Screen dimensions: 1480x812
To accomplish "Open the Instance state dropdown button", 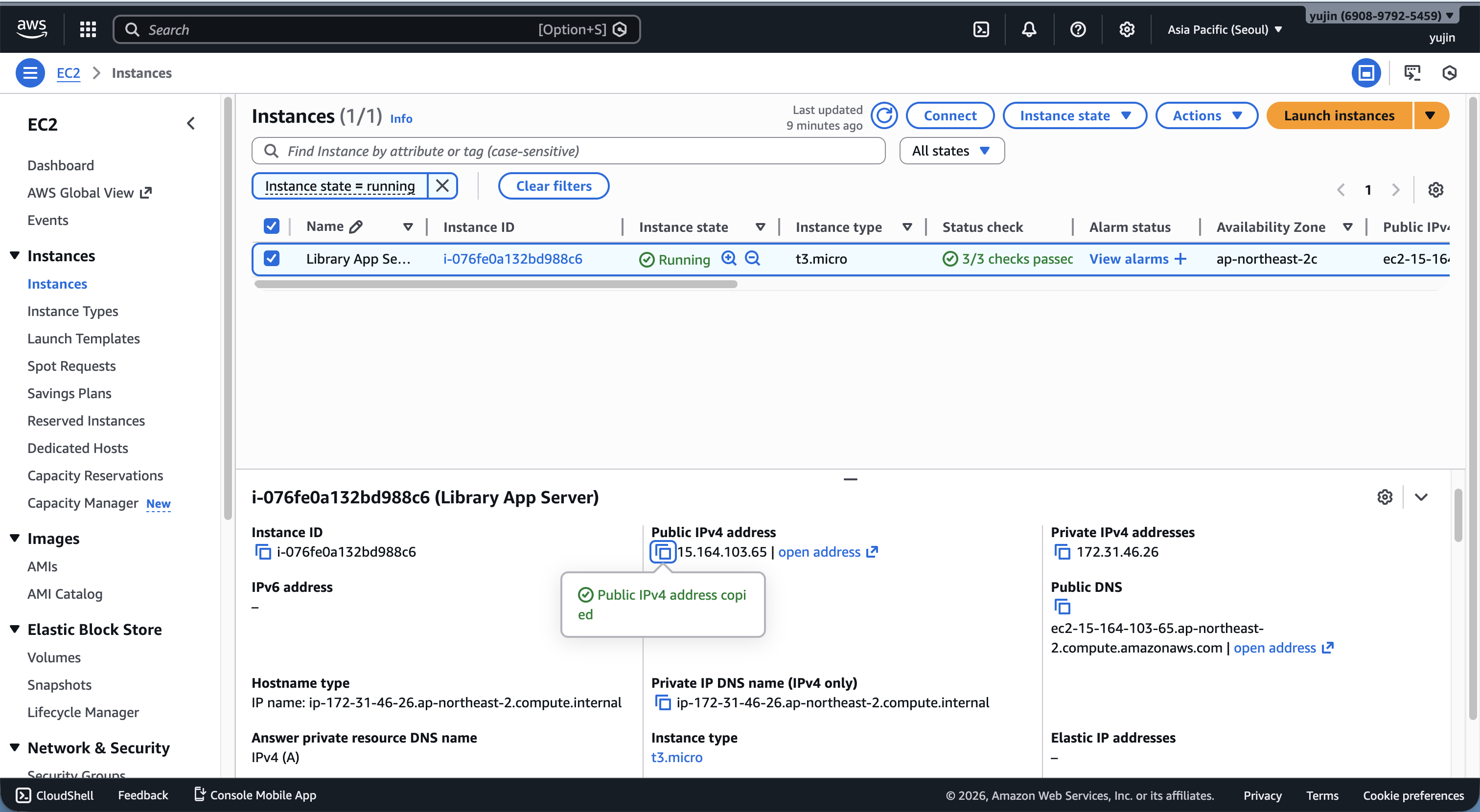I will (1074, 116).
